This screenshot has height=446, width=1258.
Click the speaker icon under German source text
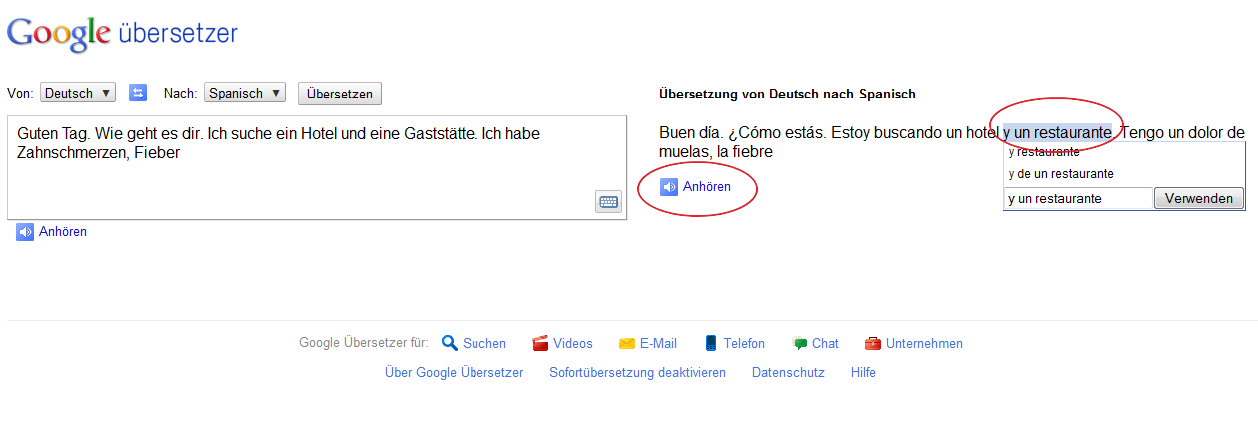coord(25,232)
